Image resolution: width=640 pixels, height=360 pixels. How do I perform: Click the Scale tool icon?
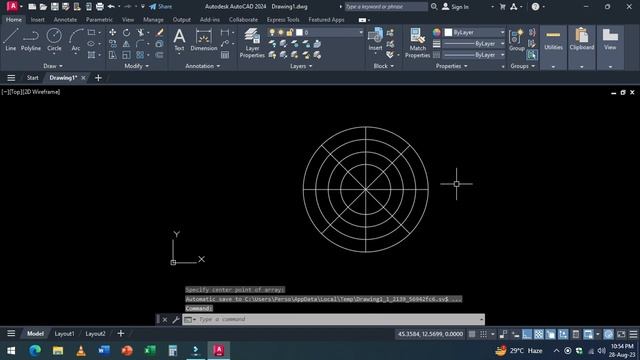127,55
